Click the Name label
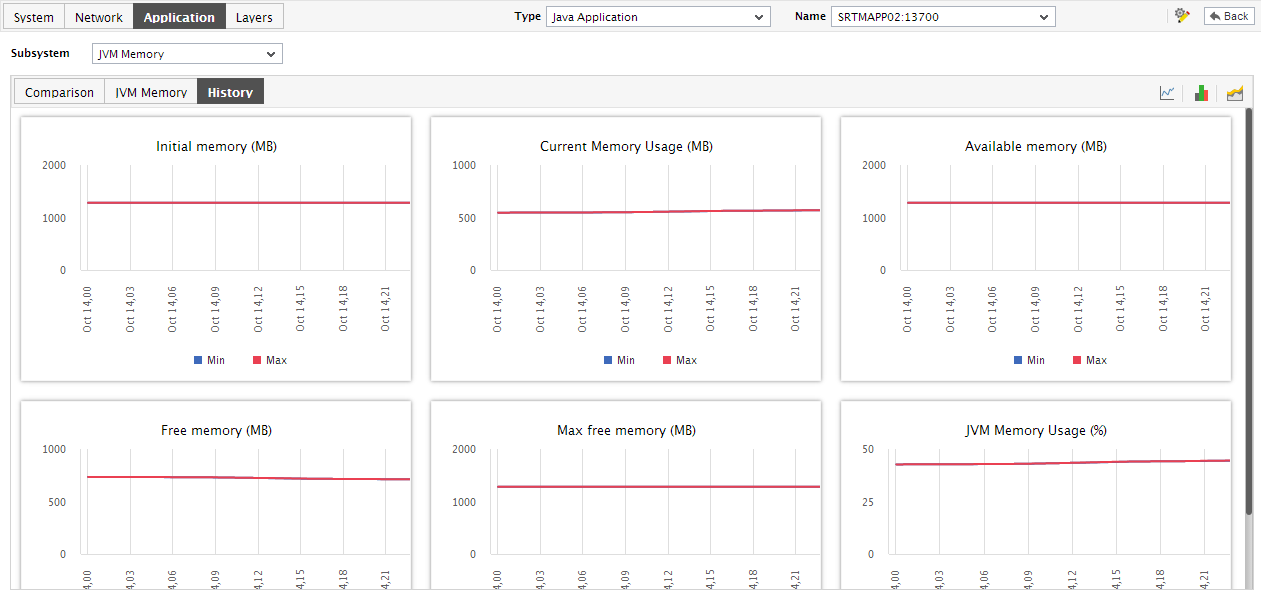The width and height of the screenshot is (1261, 591). (x=811, y=16)
